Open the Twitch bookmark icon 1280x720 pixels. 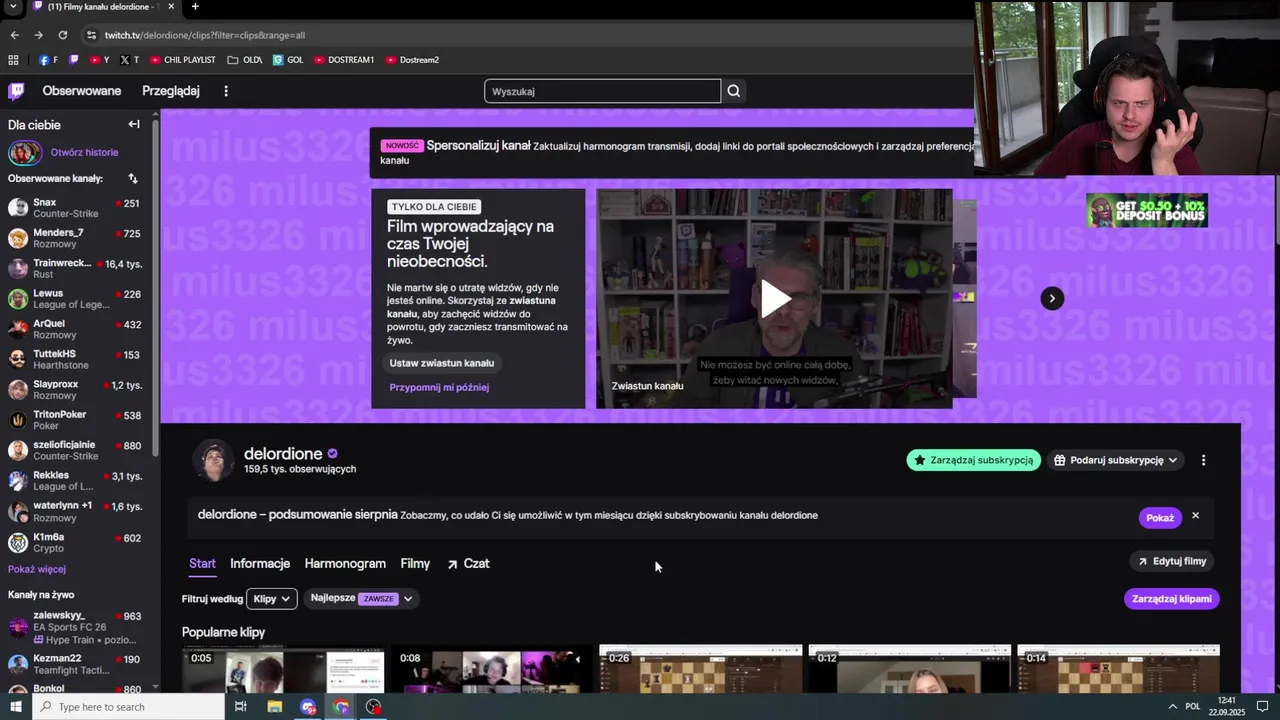pos(73,60)
